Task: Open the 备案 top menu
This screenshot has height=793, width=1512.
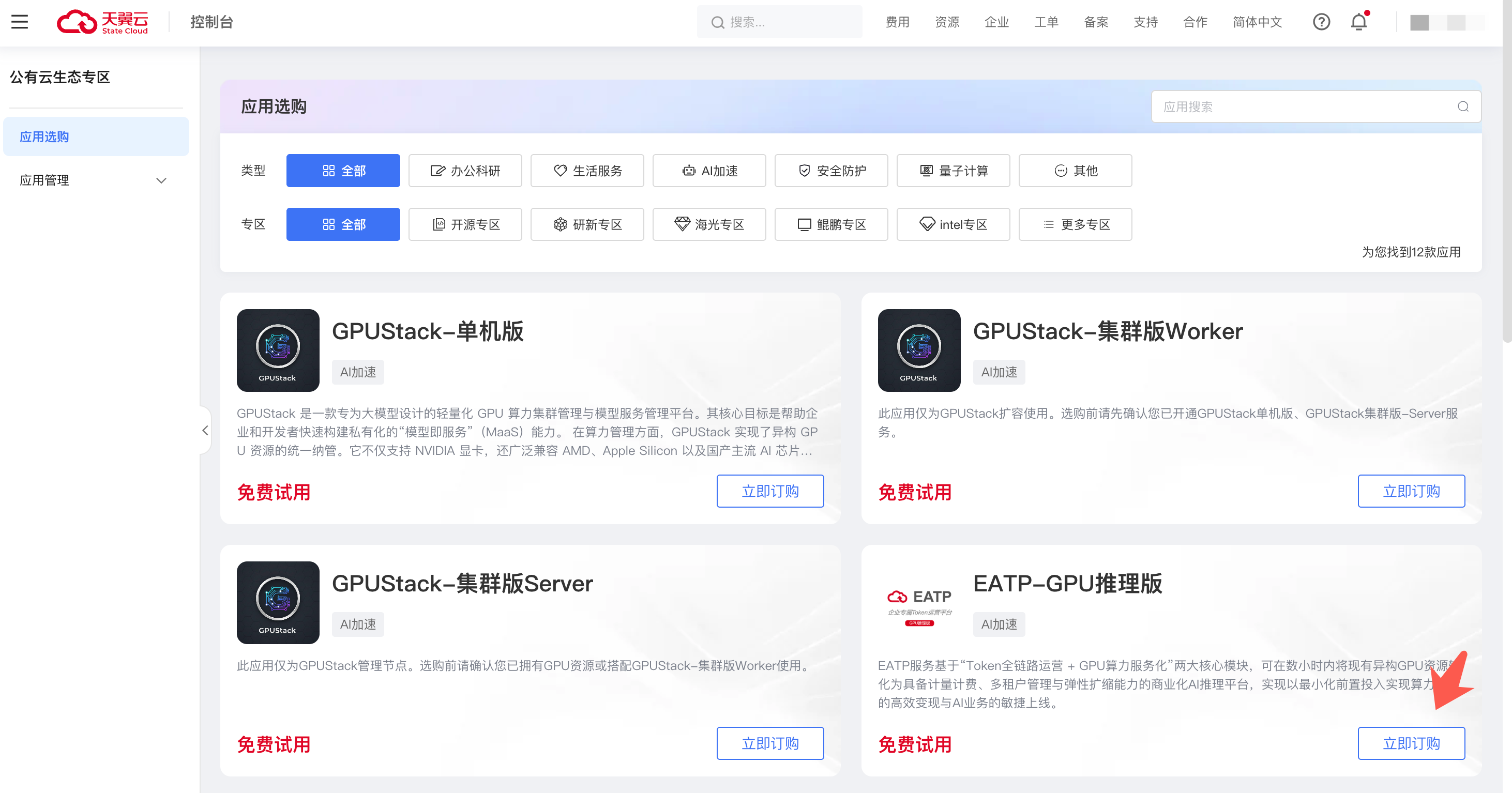Action: pyautogui.click(x=1096, y=22)
